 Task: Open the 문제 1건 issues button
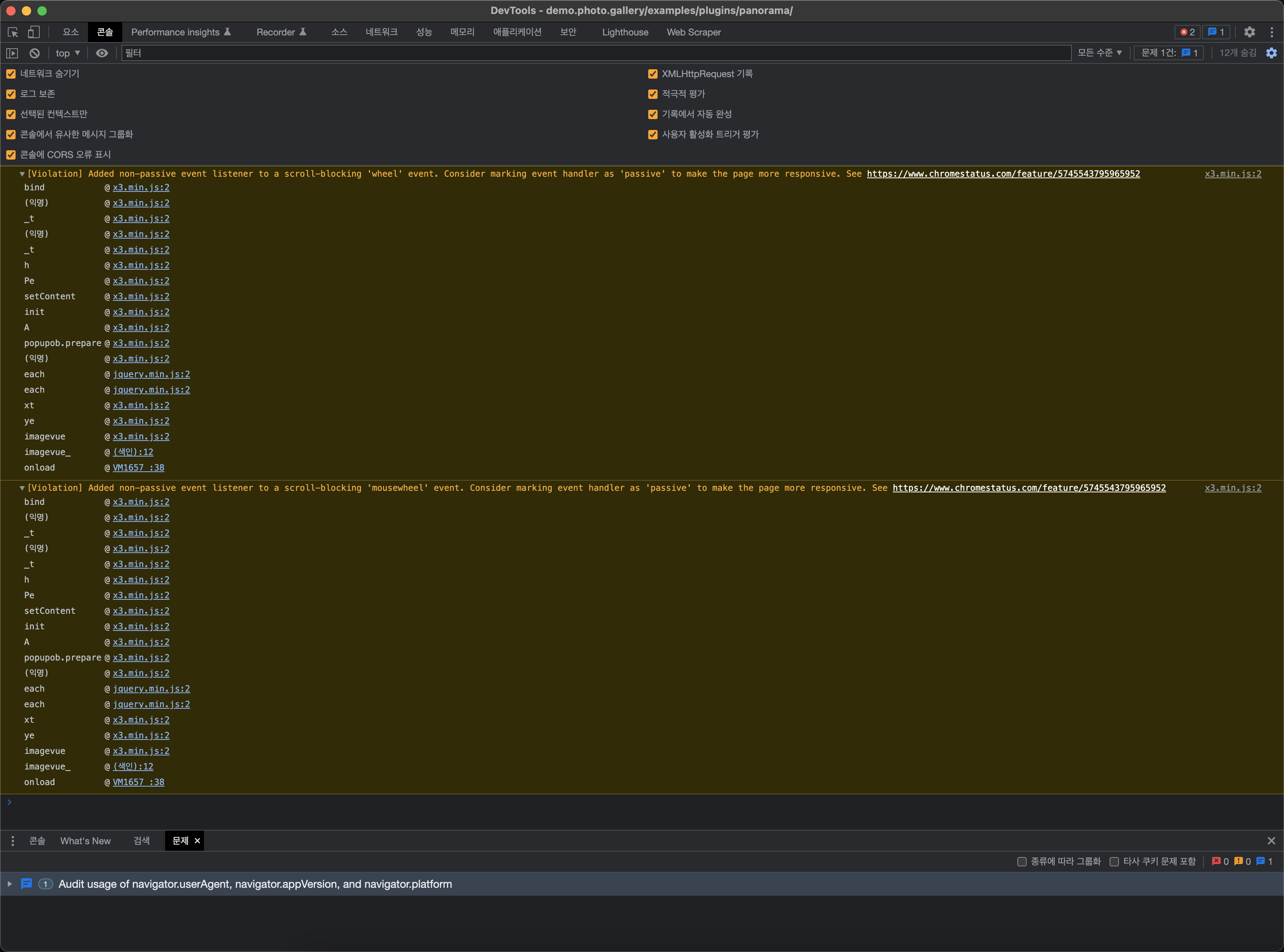pos(1169,53)
